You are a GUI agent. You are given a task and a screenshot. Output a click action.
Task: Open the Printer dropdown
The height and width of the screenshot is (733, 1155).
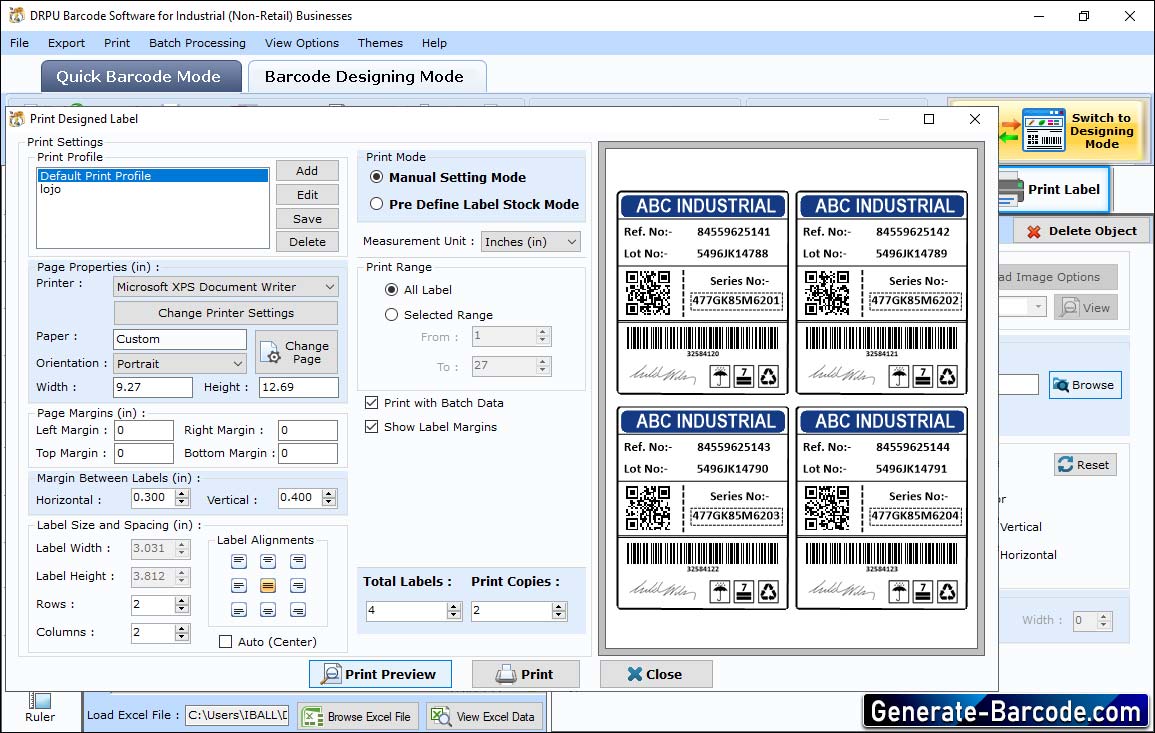(330, 287)
